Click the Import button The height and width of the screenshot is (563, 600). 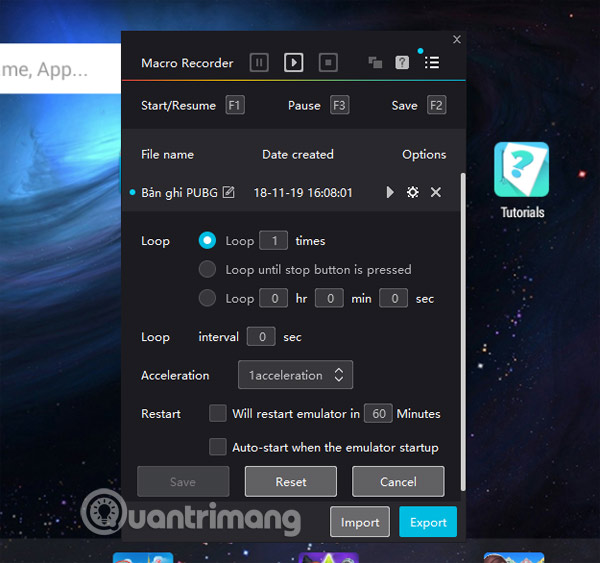[360, 522]
